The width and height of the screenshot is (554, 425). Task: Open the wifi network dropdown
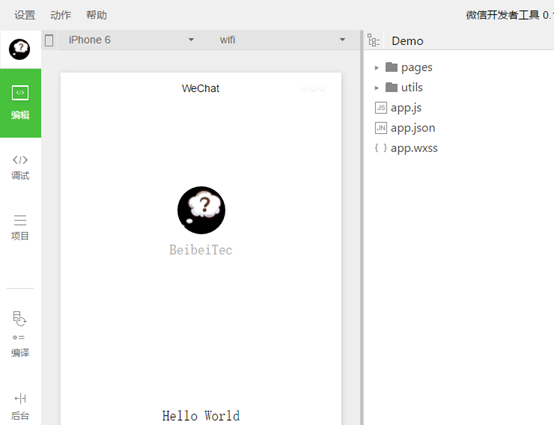282,40
